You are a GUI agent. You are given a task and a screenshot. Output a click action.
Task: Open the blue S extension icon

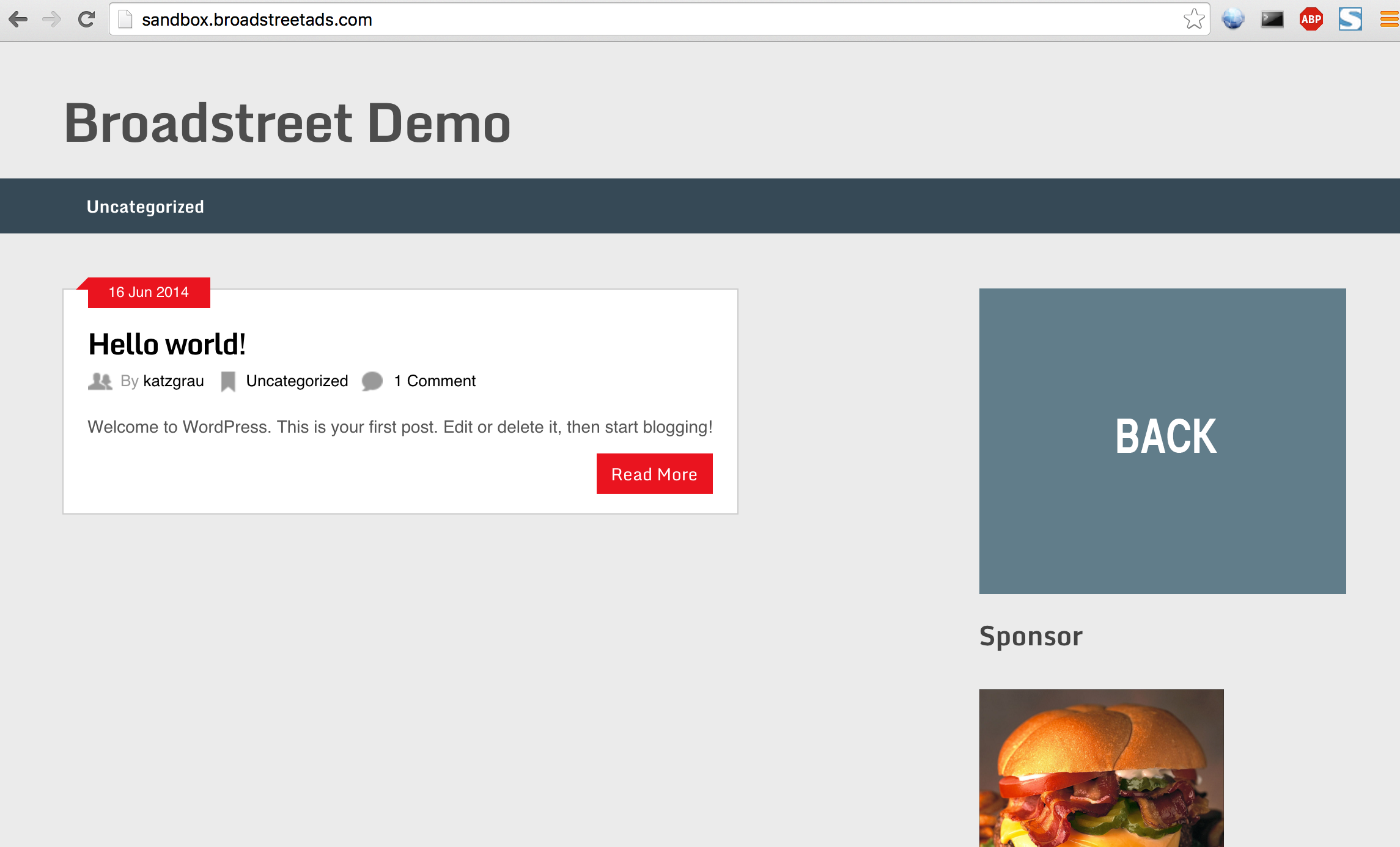point(1350,20)
